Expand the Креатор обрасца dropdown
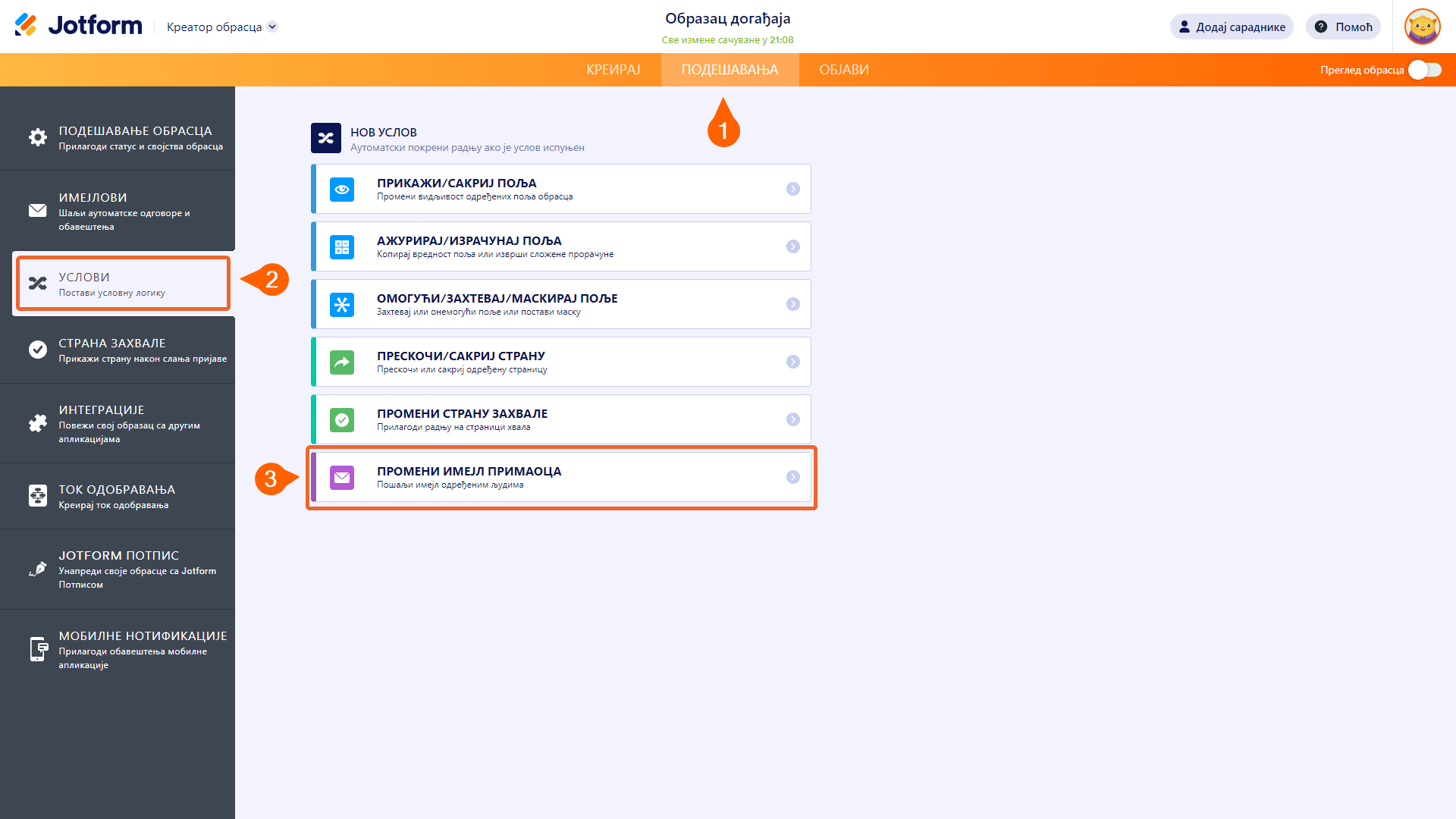The height and width of the screenshot is (819, 1456). 272,27
